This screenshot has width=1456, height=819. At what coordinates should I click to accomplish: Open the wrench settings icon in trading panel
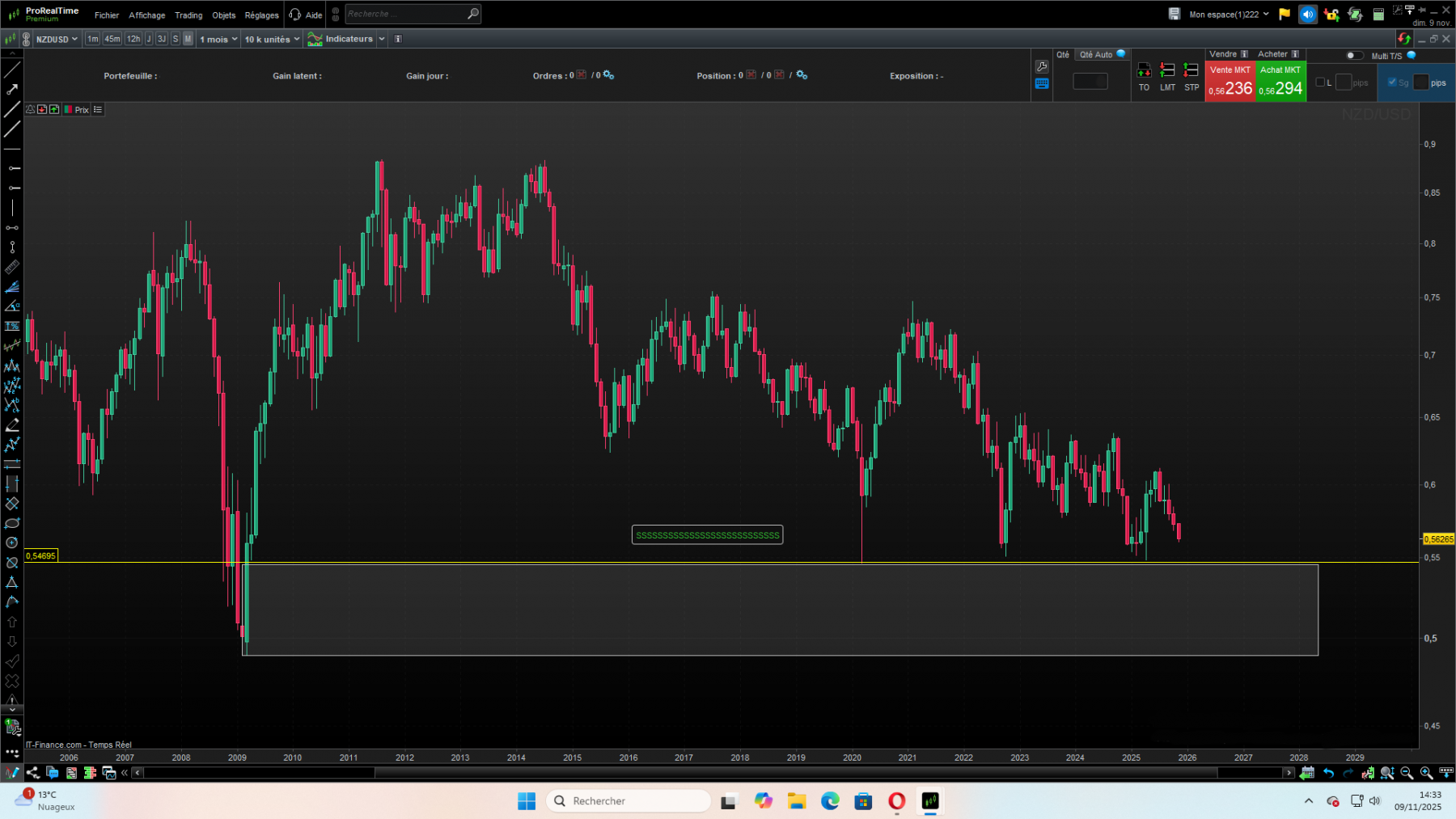click(x=1042, y=65)
